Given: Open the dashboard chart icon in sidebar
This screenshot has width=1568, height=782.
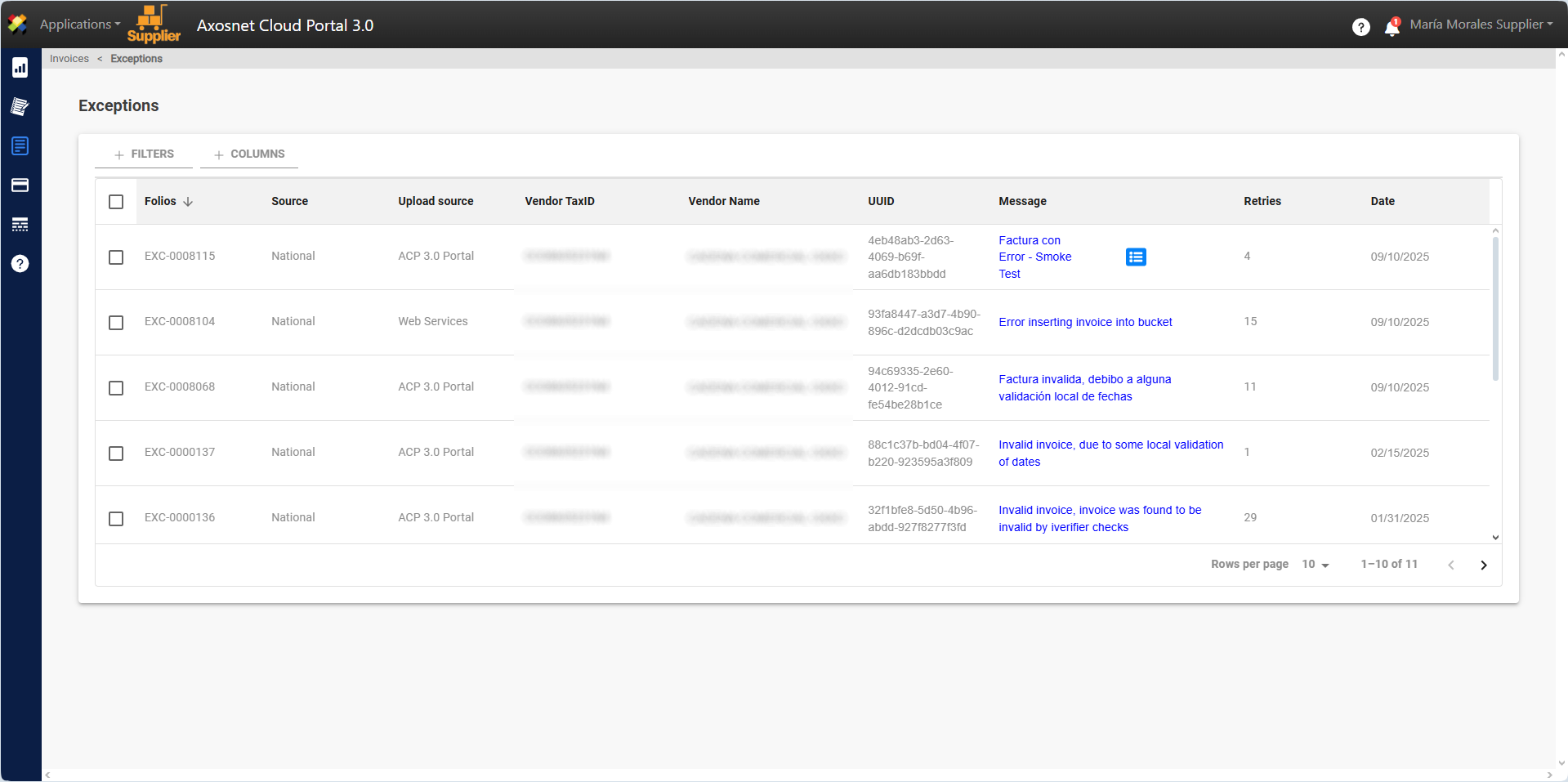Looking at the screenshot, I should pyautogui.click(x=20, y=68).
